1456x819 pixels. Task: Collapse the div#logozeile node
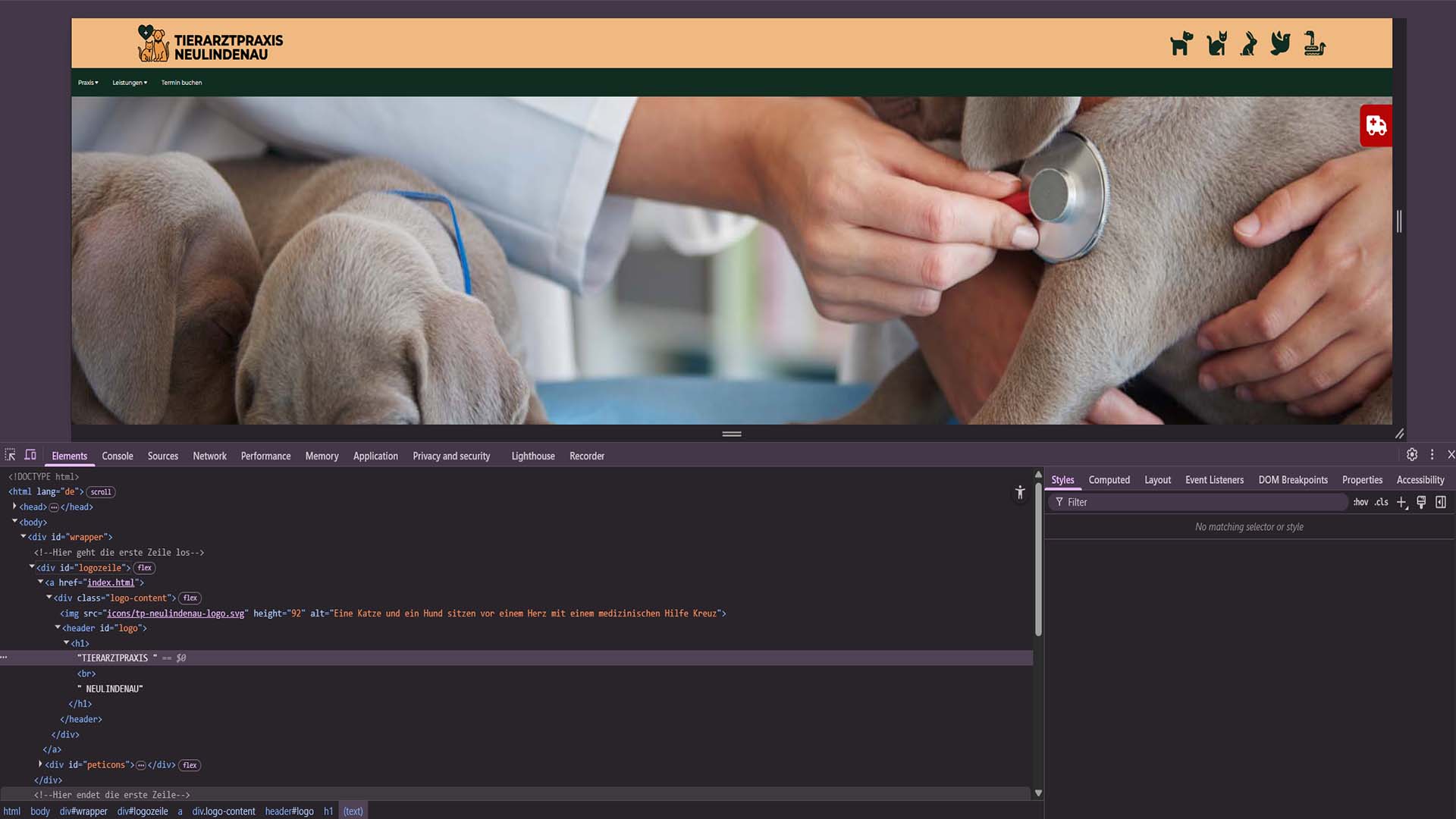point(32,566)
